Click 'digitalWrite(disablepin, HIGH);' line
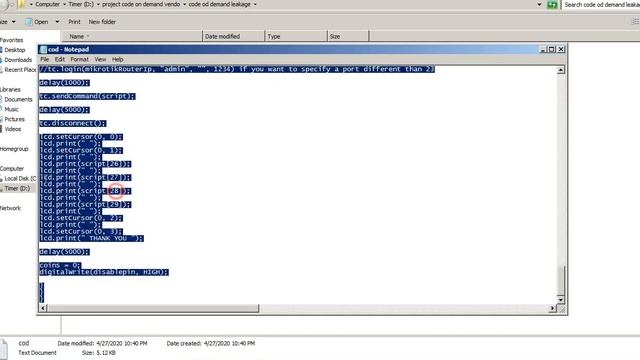640x360 pixels. [x=104, y=272]
